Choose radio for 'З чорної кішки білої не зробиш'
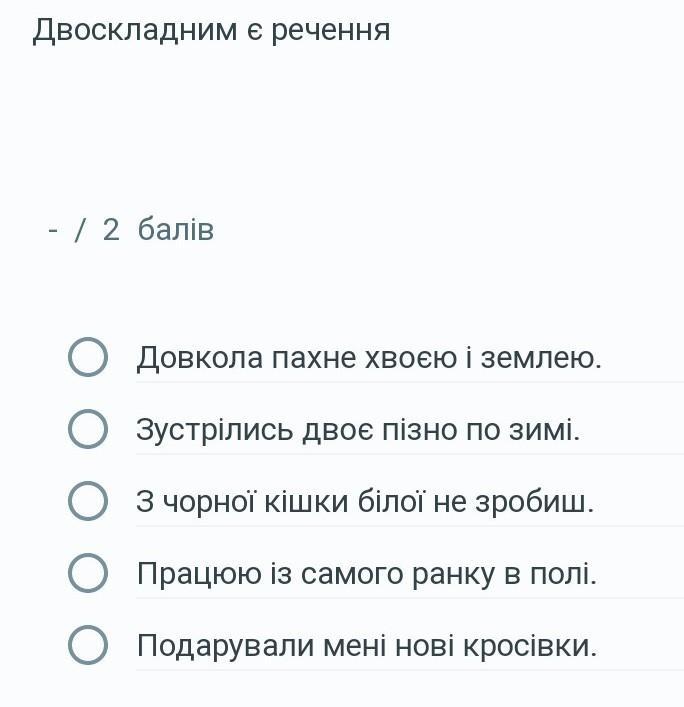Viewport: 684px width, 707px height. point(88,501)
